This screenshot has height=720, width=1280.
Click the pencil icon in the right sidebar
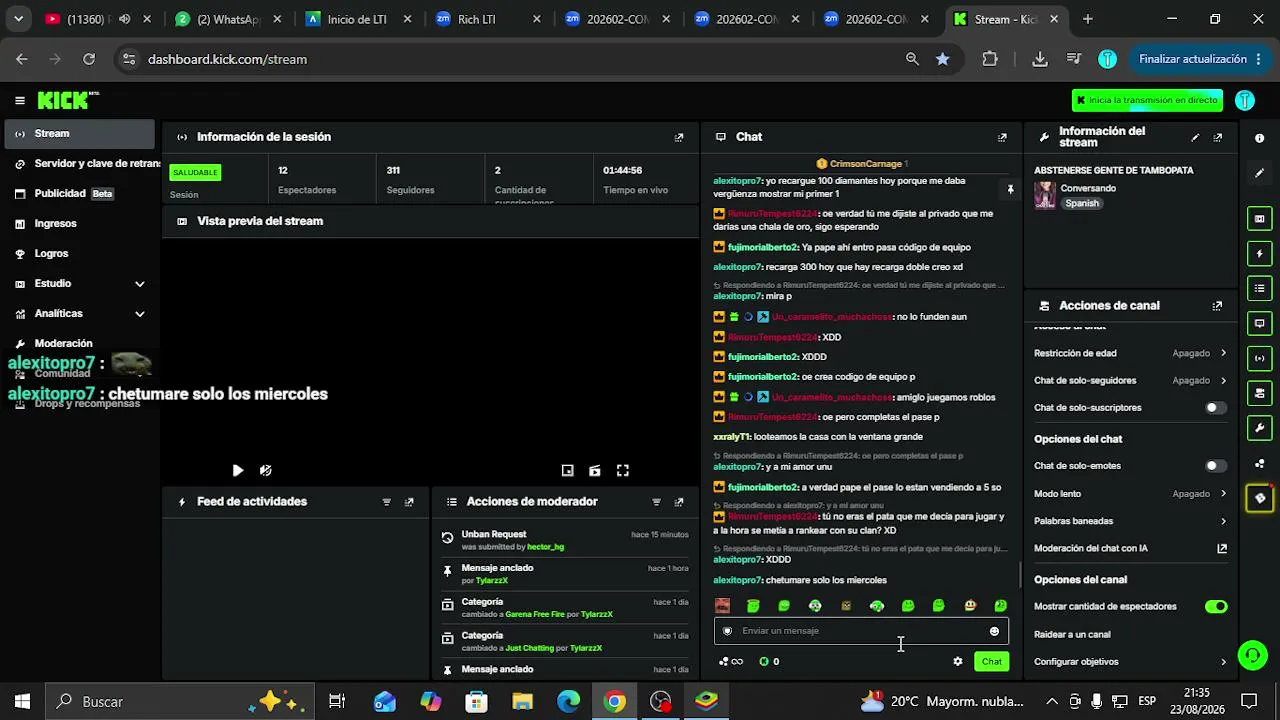tap(1260, 173)
